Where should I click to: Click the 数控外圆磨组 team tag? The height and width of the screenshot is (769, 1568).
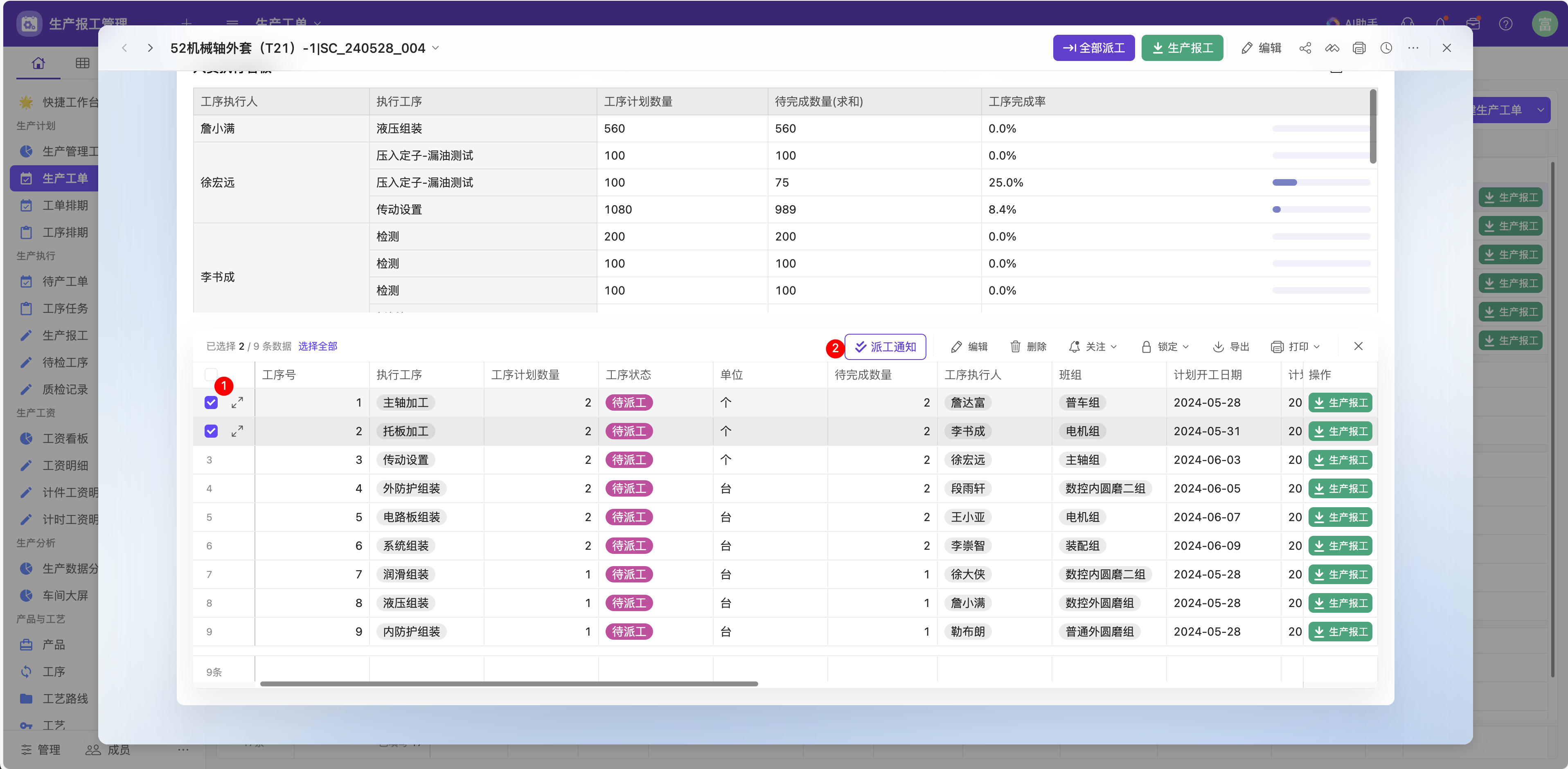pyautogui.click(x=1099, y=603)
